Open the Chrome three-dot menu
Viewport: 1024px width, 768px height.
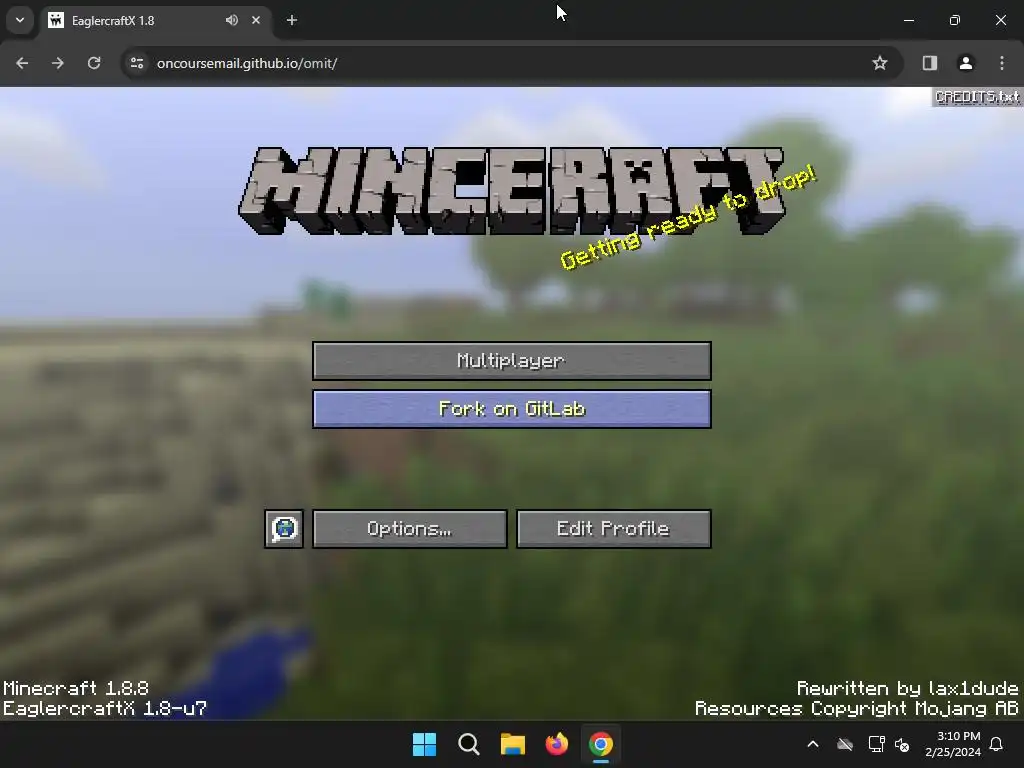pos(1002,63)
